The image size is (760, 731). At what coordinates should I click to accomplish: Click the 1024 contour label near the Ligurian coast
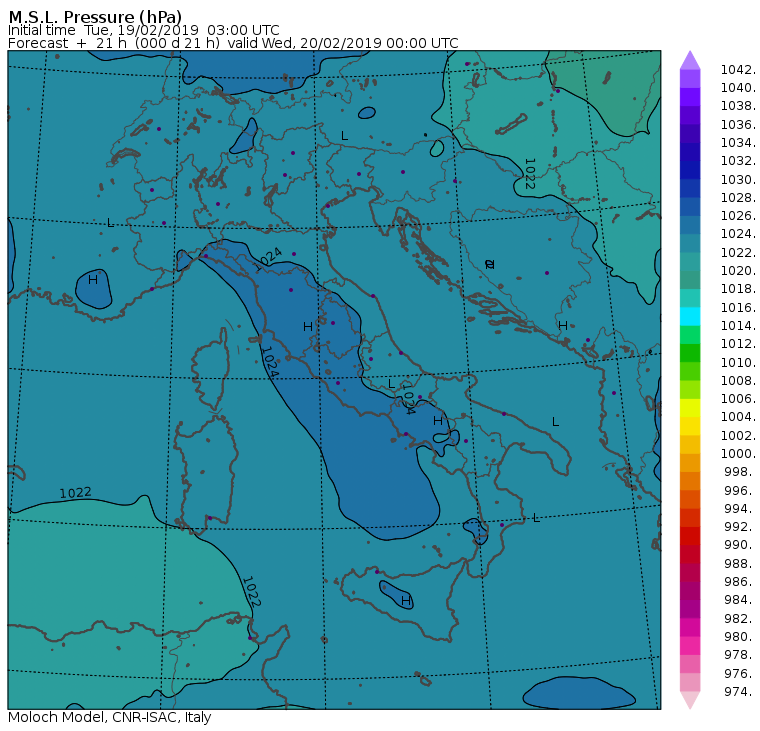(268, 259)
